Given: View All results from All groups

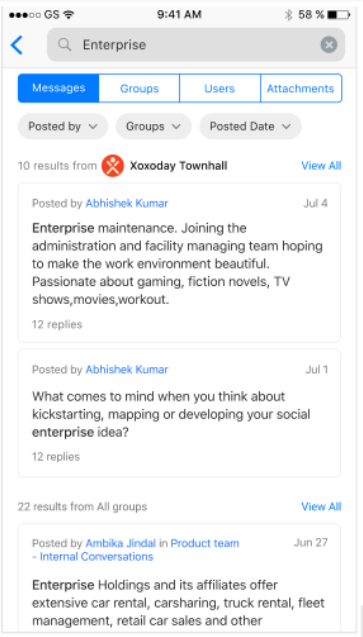Looking at the screenshot, I should pyautogui.click(x=321, y=507).
